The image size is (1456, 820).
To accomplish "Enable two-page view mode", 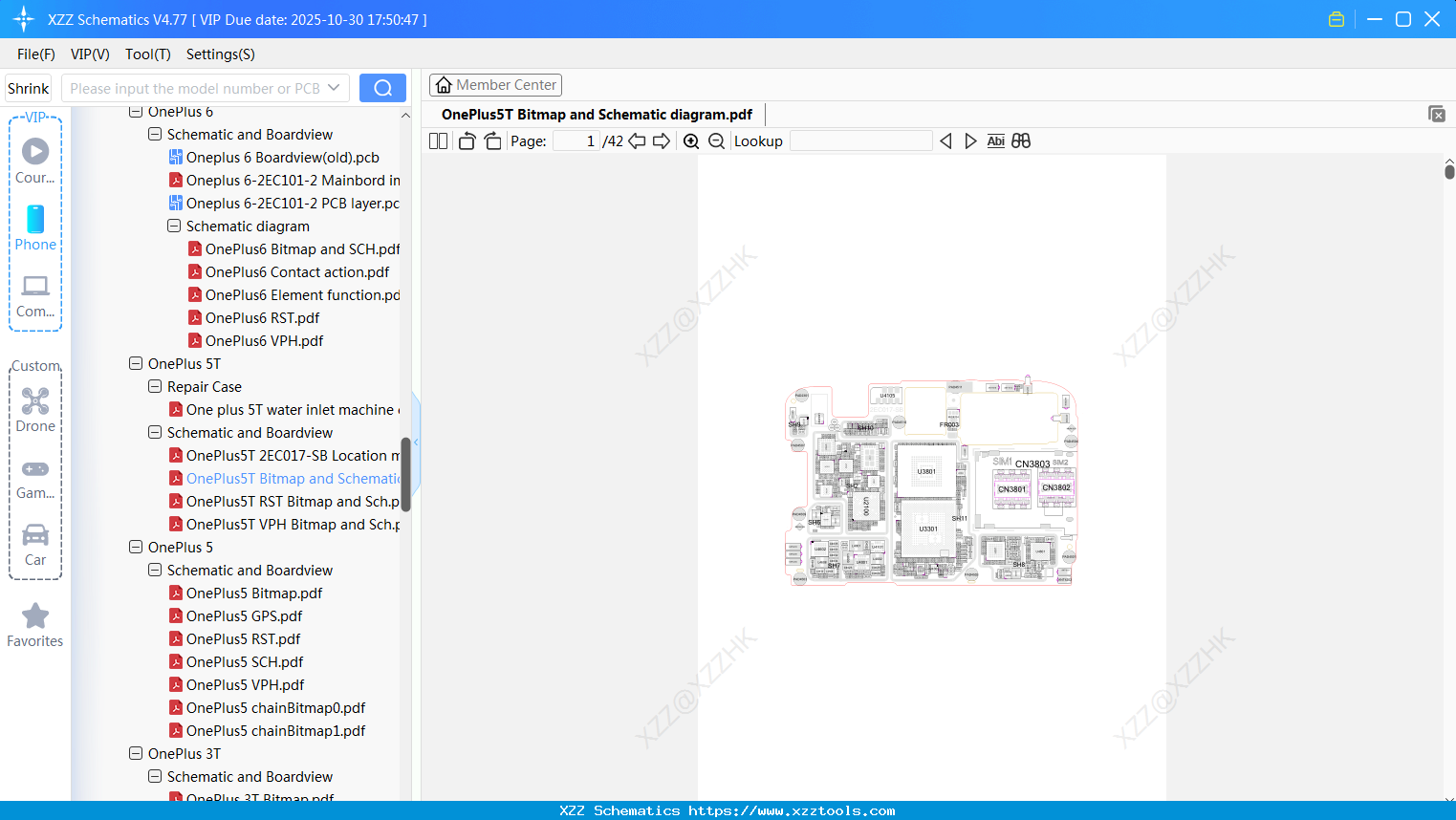I will pyautogui.click(x=437, y=140).
